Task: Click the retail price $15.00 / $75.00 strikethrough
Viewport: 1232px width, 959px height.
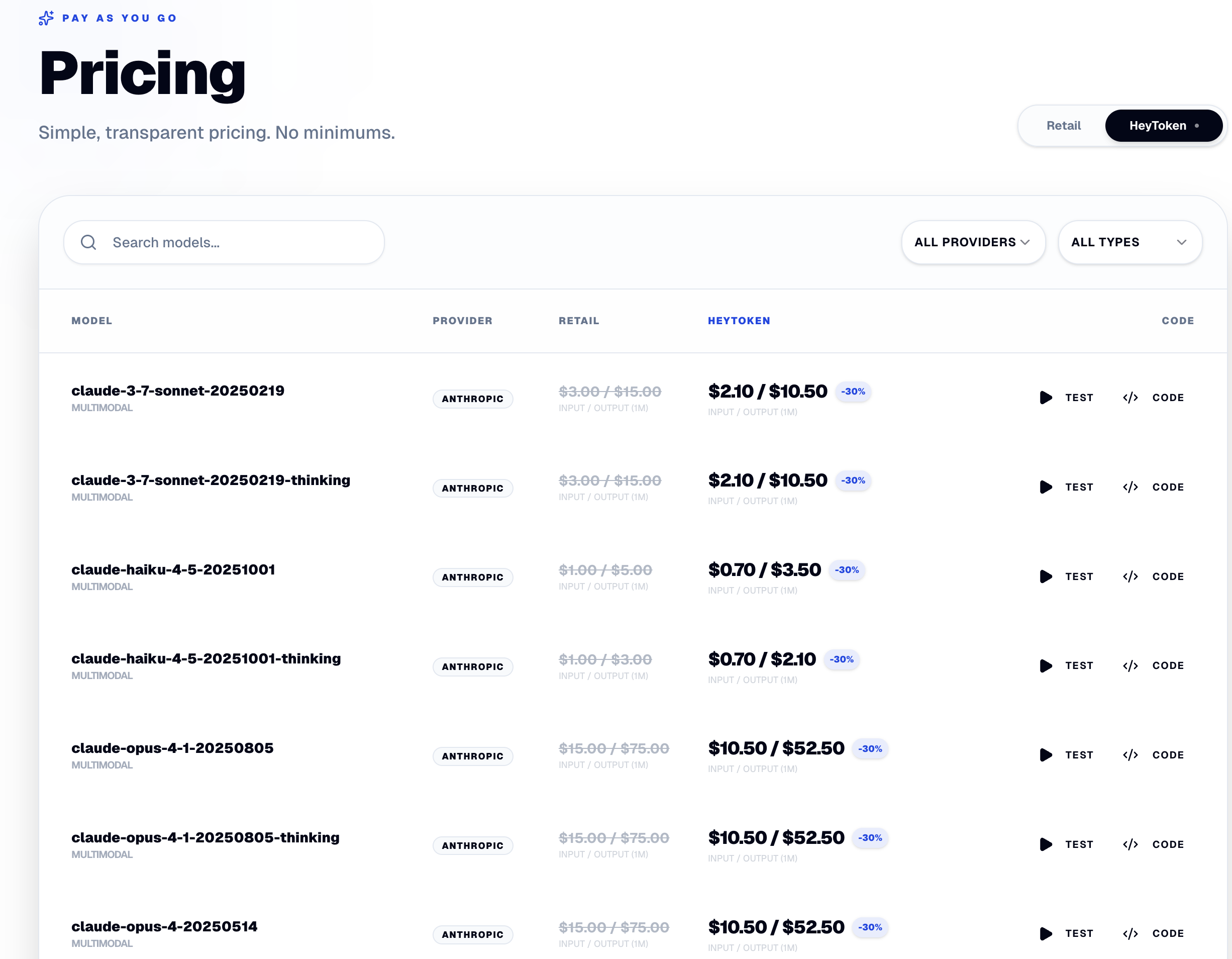Action: tap(613, 748)
